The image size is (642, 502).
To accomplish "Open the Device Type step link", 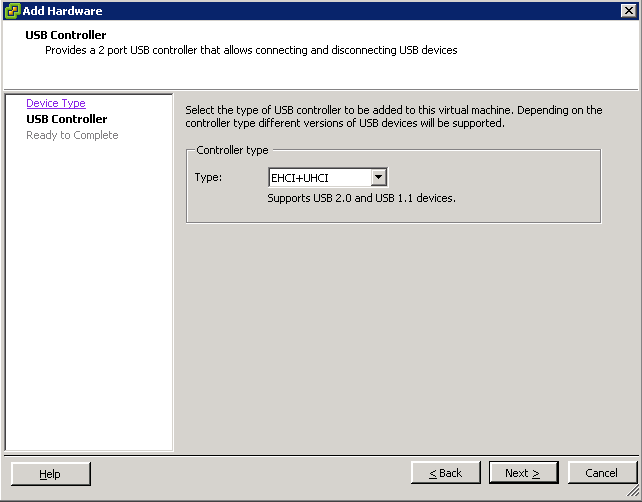I will tap(56, 103).
